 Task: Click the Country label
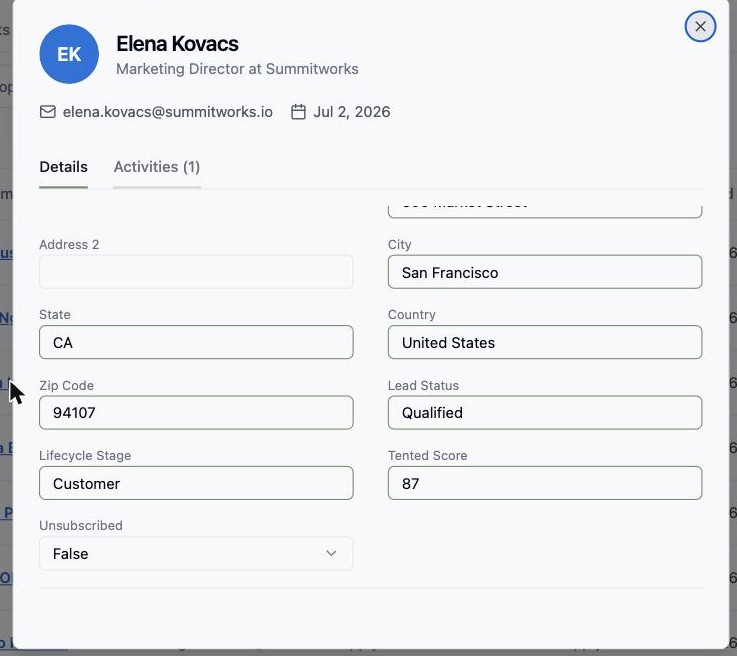[x=411, y=314]
